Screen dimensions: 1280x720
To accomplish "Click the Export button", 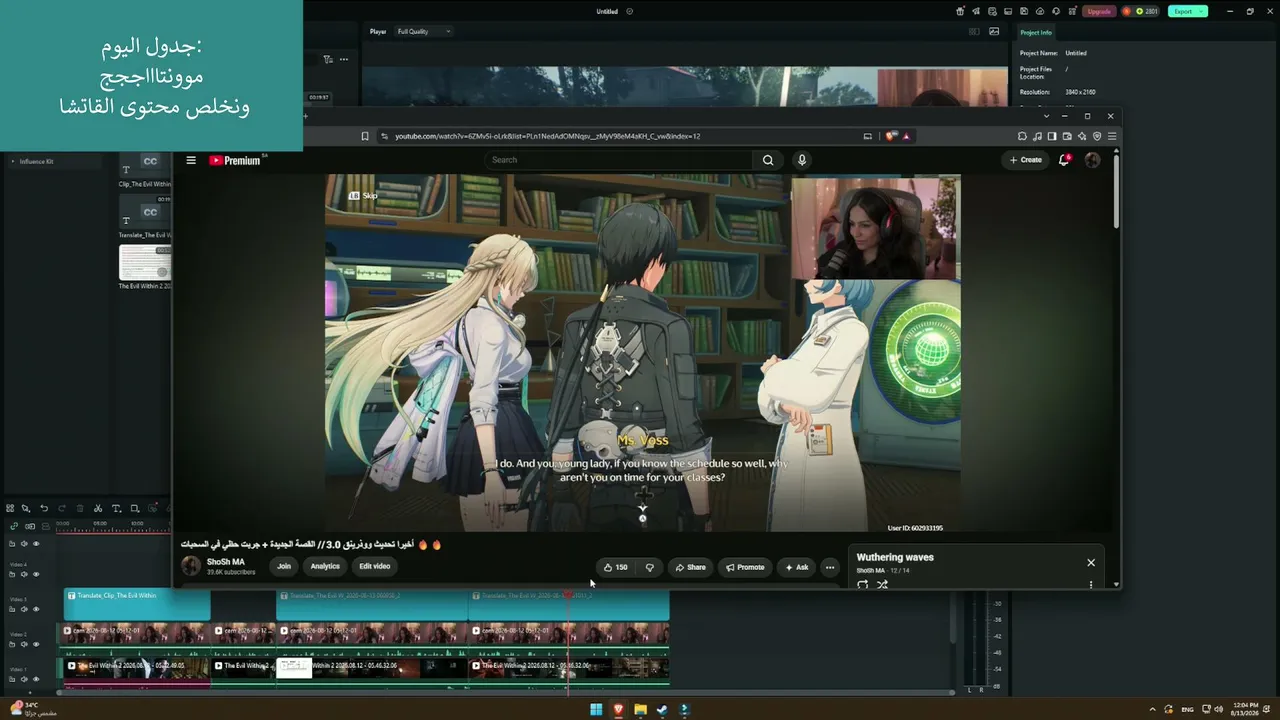I will [x=1187, y=11].
